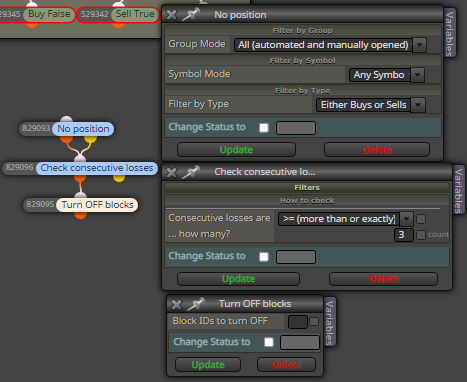The image size is (467, 382).
Task: Click the orange output connector of No position
Action: pyautogui.click(x=67, y=139)
